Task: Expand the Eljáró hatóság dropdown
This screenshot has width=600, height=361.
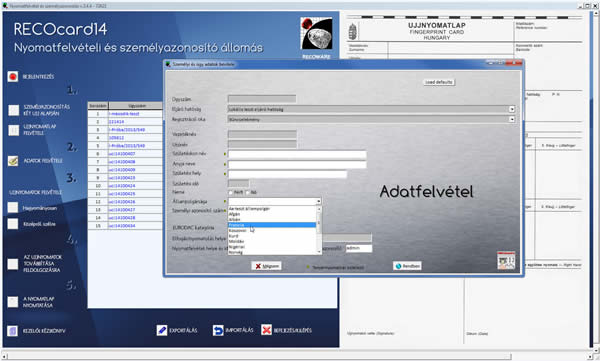Action: (512, 109)
